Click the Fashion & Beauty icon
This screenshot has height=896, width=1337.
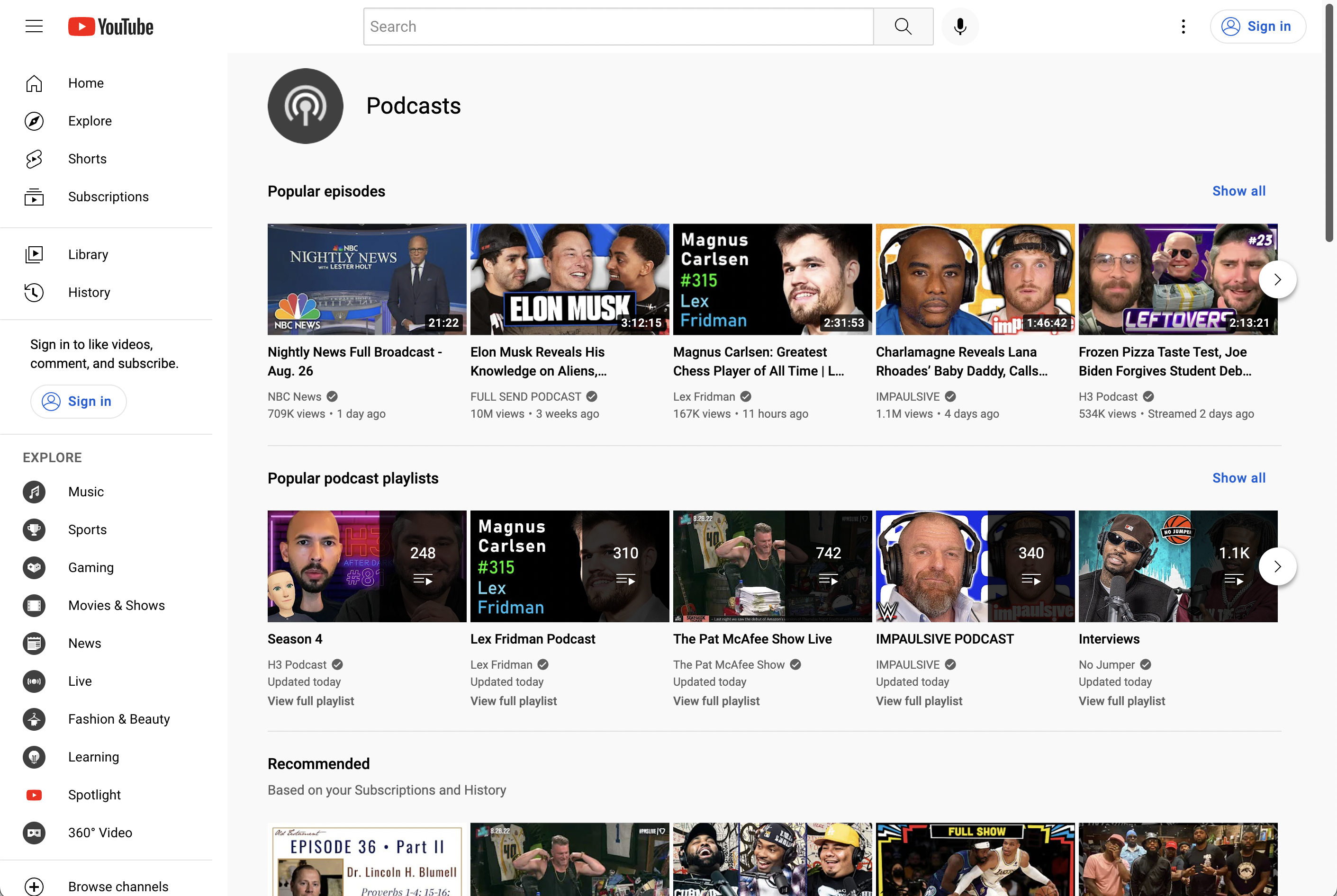pyautogui.click(x=34, y=719)
